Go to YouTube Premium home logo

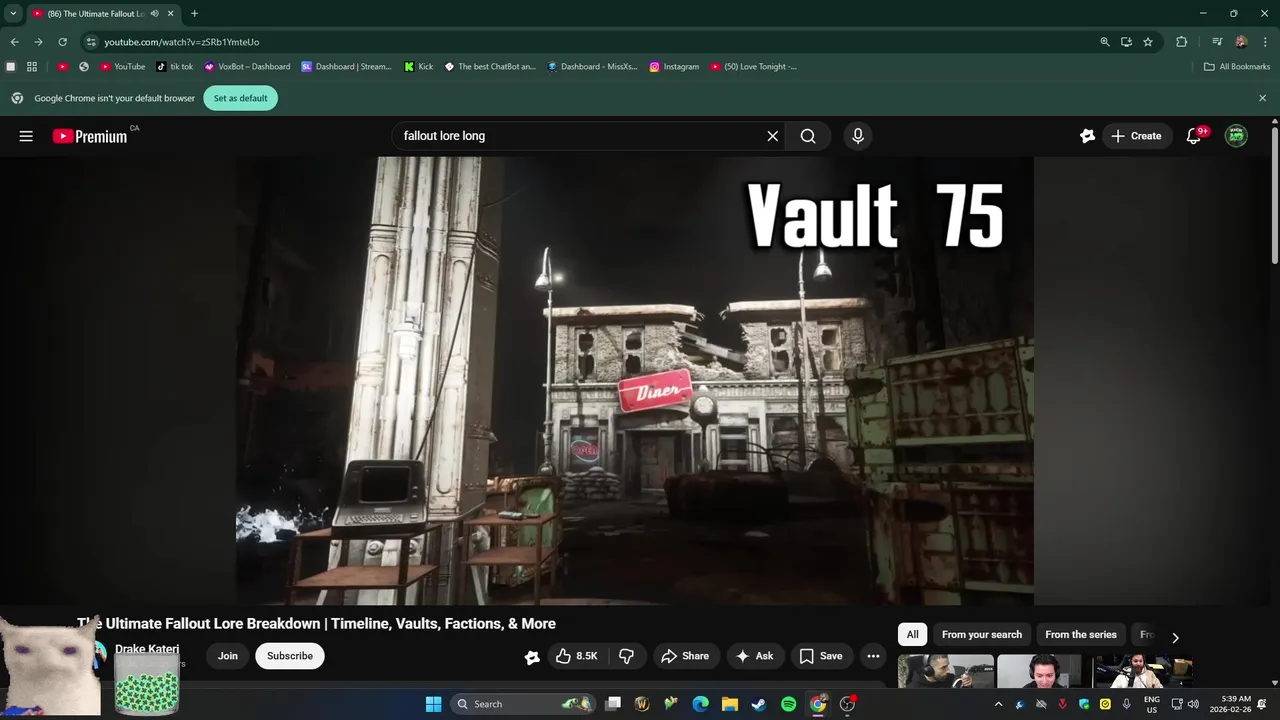pos(90,136)
